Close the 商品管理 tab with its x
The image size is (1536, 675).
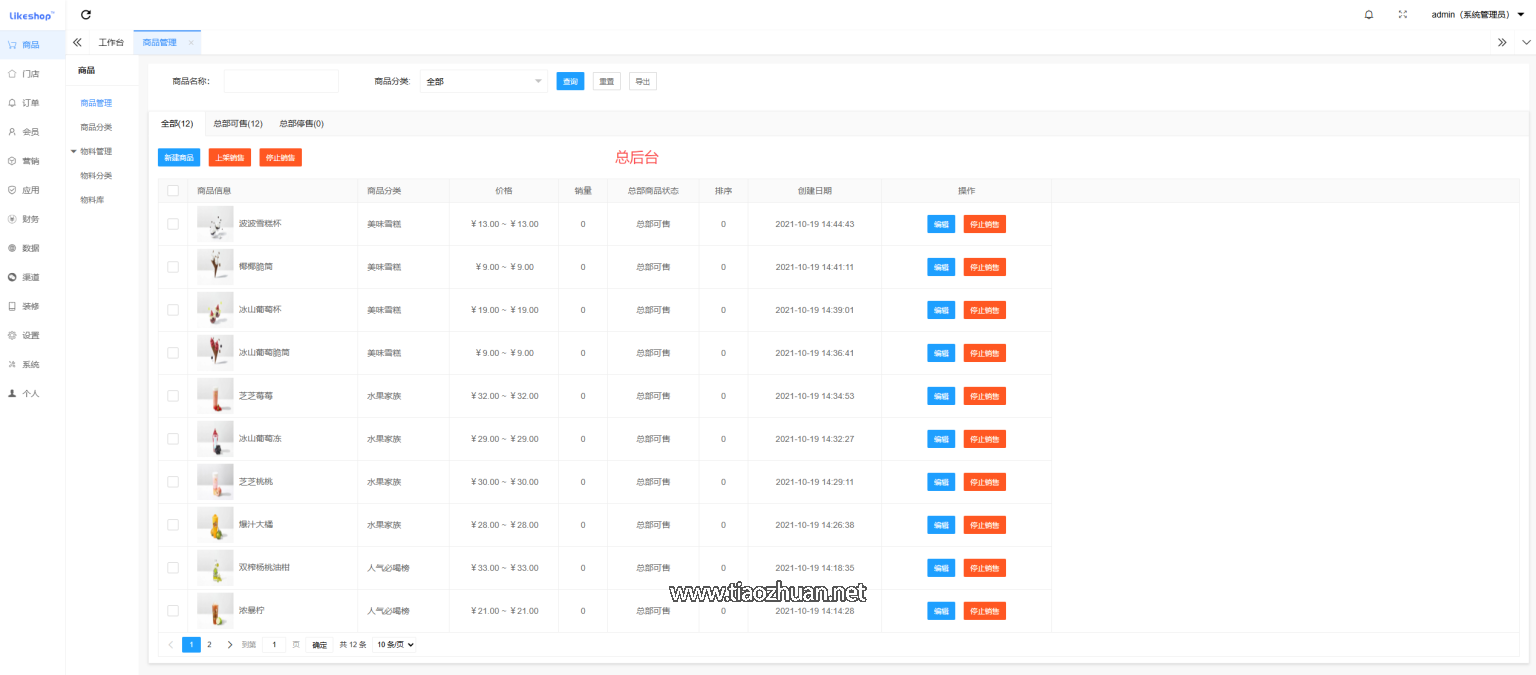click(191, 42)
